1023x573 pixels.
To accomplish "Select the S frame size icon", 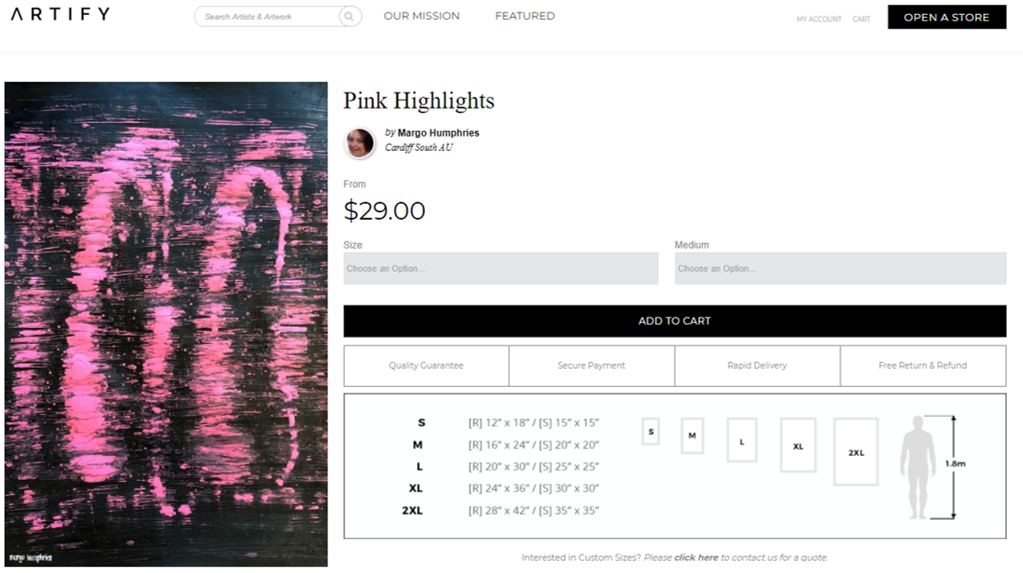I will click(x=651, y=432).
